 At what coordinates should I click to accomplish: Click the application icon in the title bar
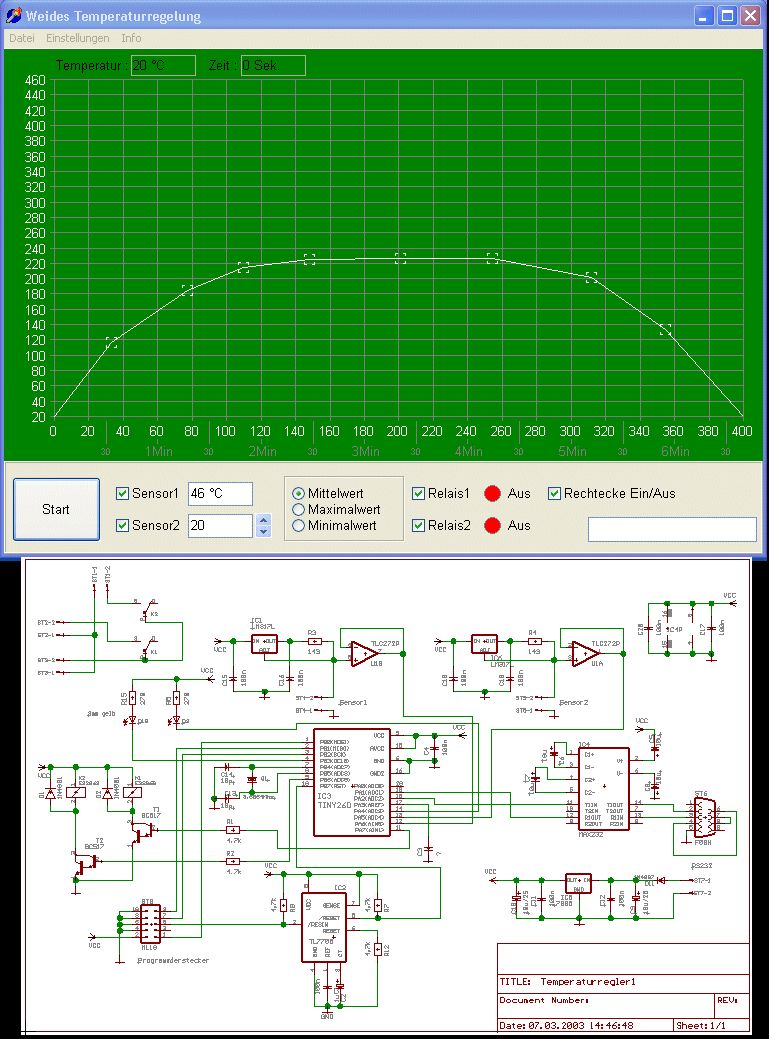(x=13, y=15)
